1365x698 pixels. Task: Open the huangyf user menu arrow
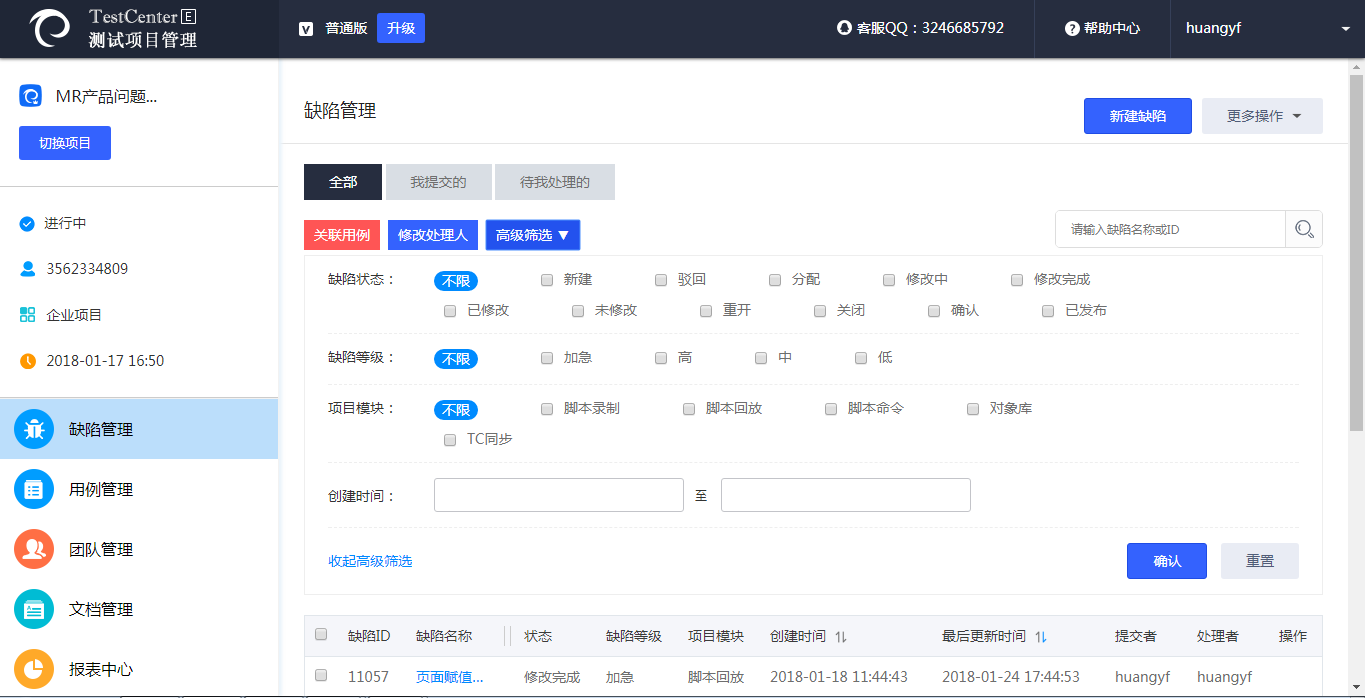1345,29
